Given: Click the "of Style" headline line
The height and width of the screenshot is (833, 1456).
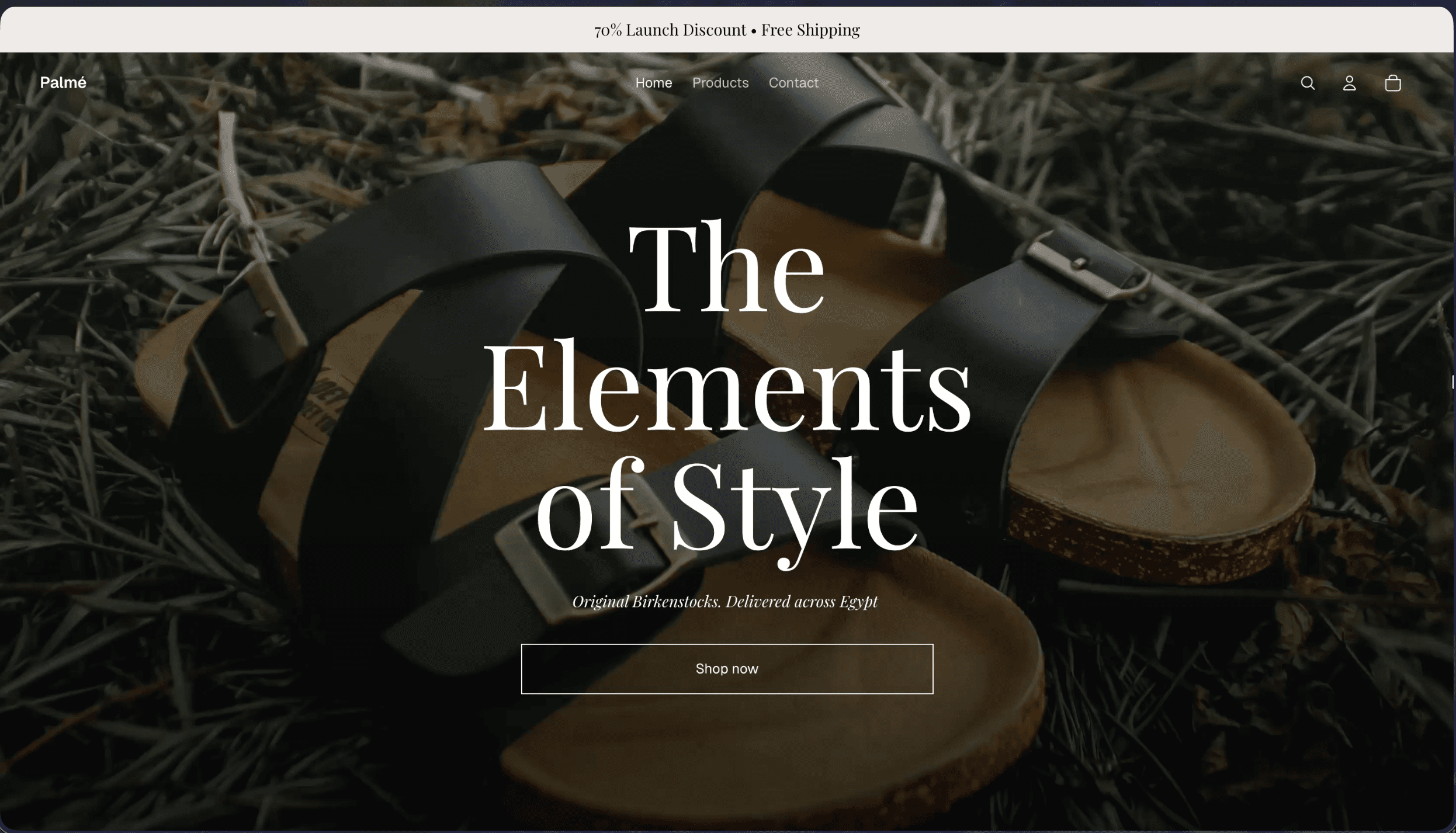Looking at the screenshot, I should (x=727, y=508).
